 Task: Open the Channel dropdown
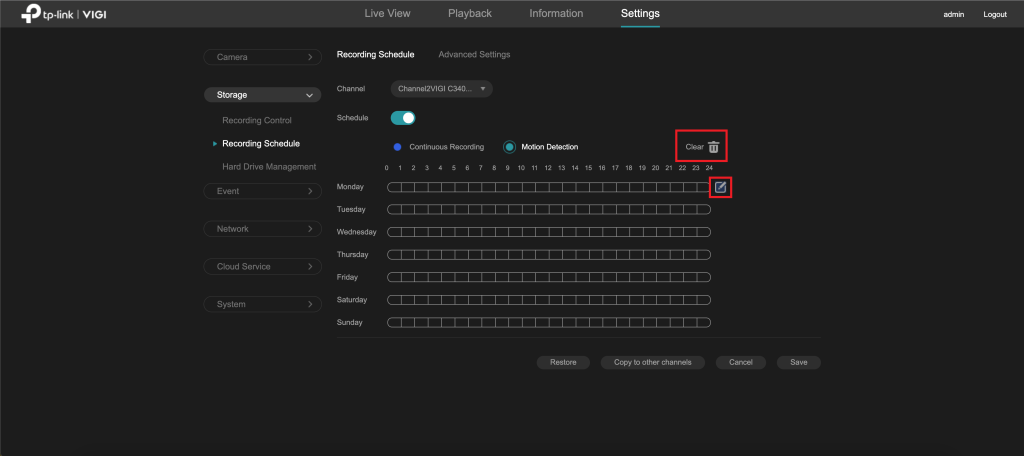(x=441, y=89)
